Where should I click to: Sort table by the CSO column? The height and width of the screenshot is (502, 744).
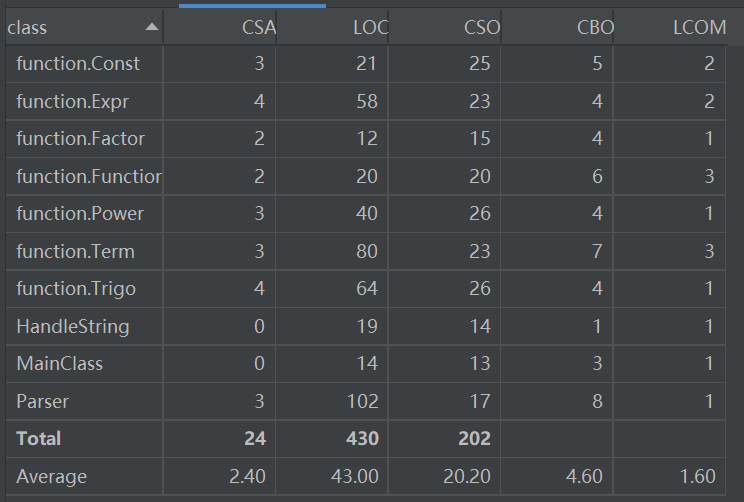pyautogui.click(x=445, y=28)
